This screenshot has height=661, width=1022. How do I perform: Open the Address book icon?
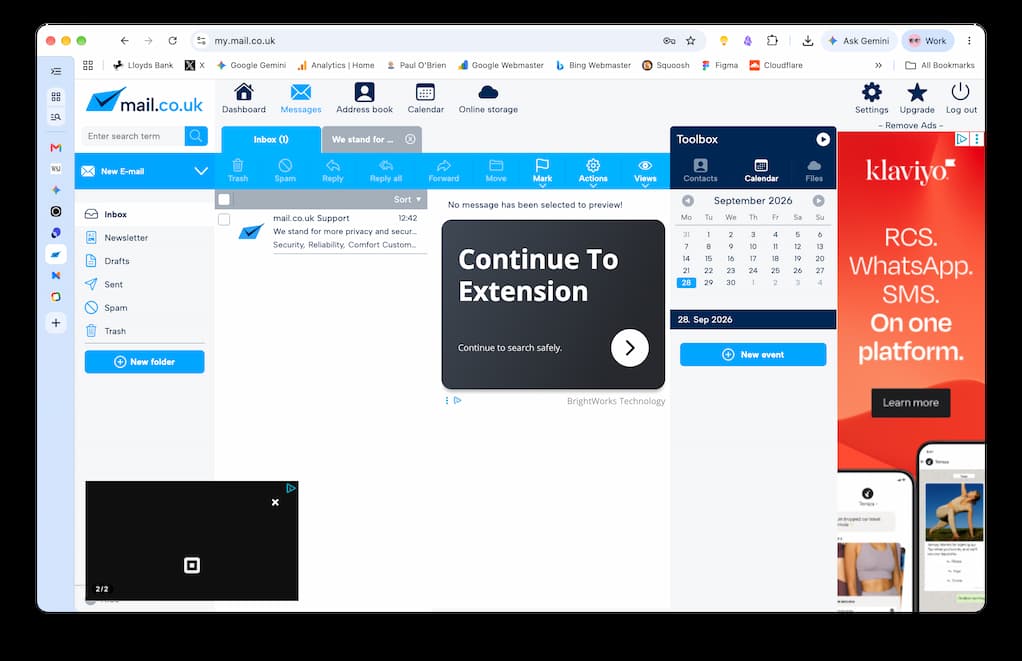click(364, 93)
